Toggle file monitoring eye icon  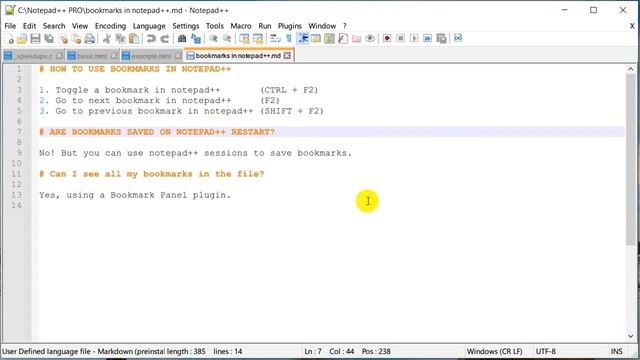(370, 39)
